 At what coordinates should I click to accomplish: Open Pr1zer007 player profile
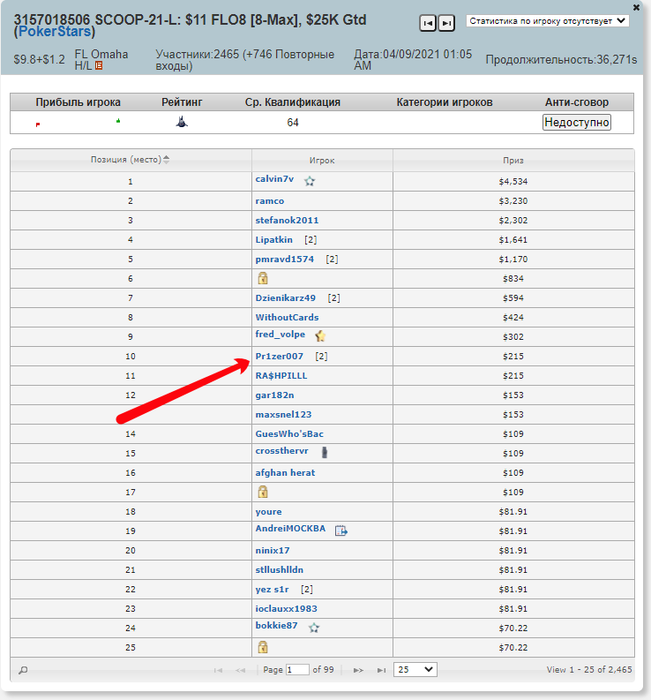tap(279, 356)
